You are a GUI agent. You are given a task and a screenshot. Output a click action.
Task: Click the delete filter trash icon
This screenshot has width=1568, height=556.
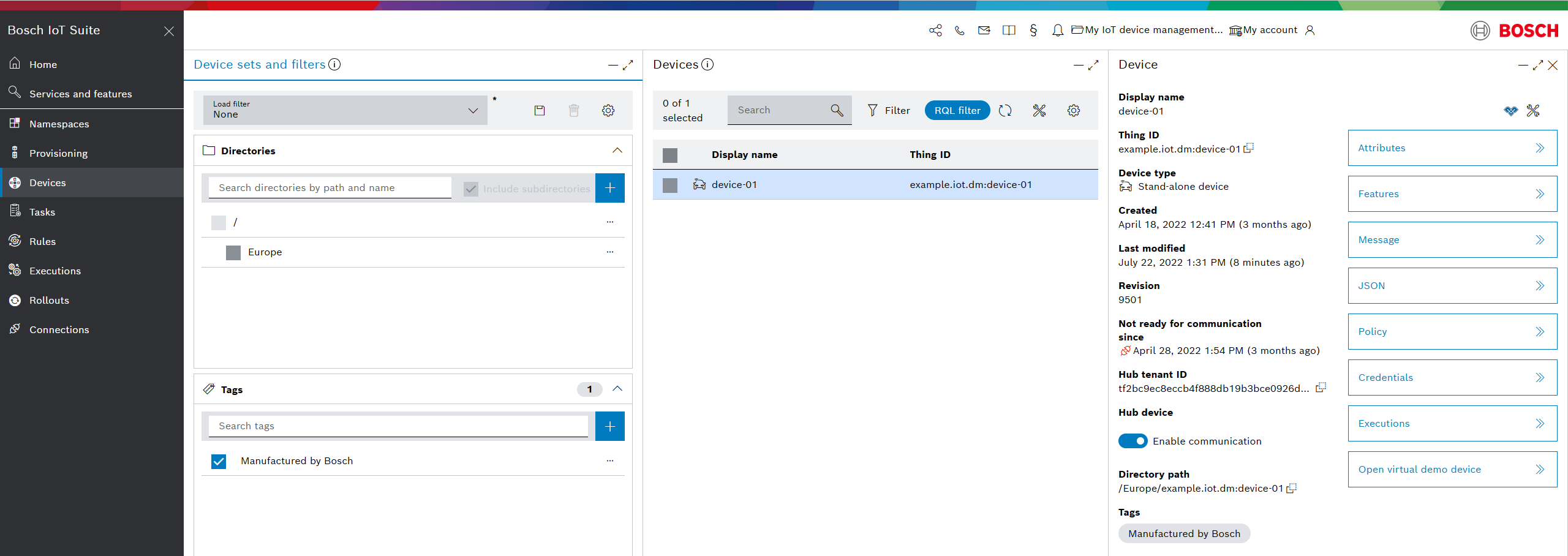coord(574,110)
